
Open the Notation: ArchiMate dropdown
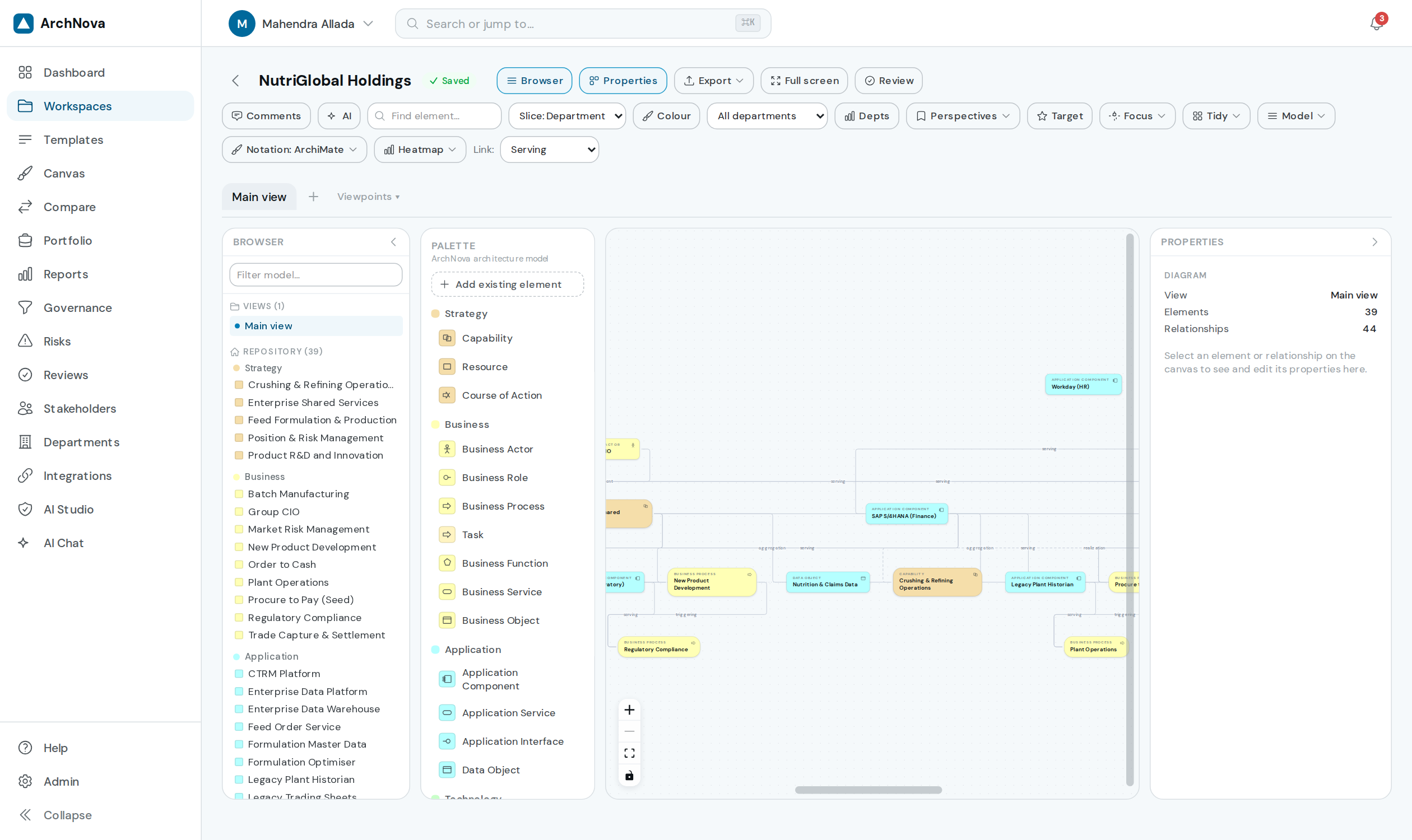pyautogui.click(x=295, y=150)
